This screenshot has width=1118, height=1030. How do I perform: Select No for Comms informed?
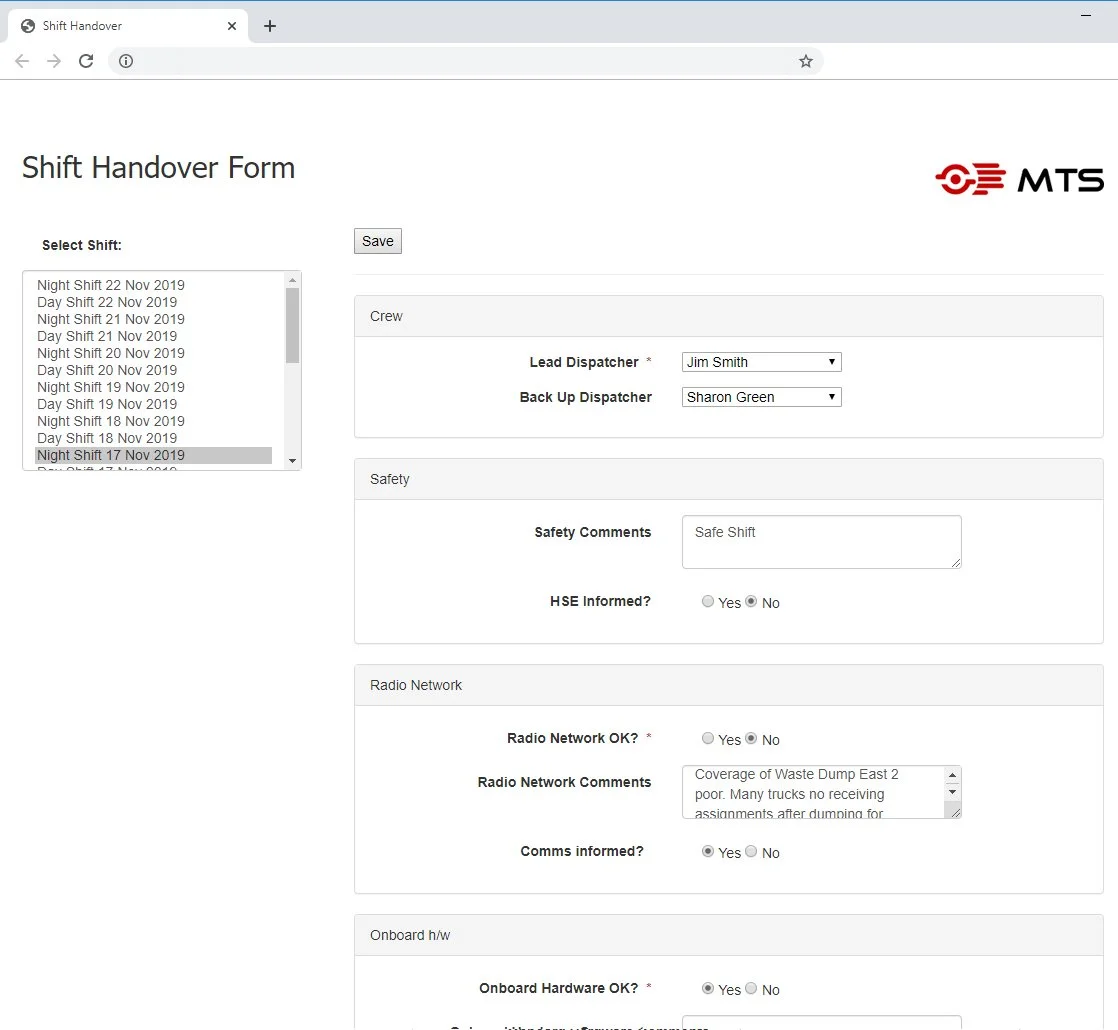coord(752,852)
